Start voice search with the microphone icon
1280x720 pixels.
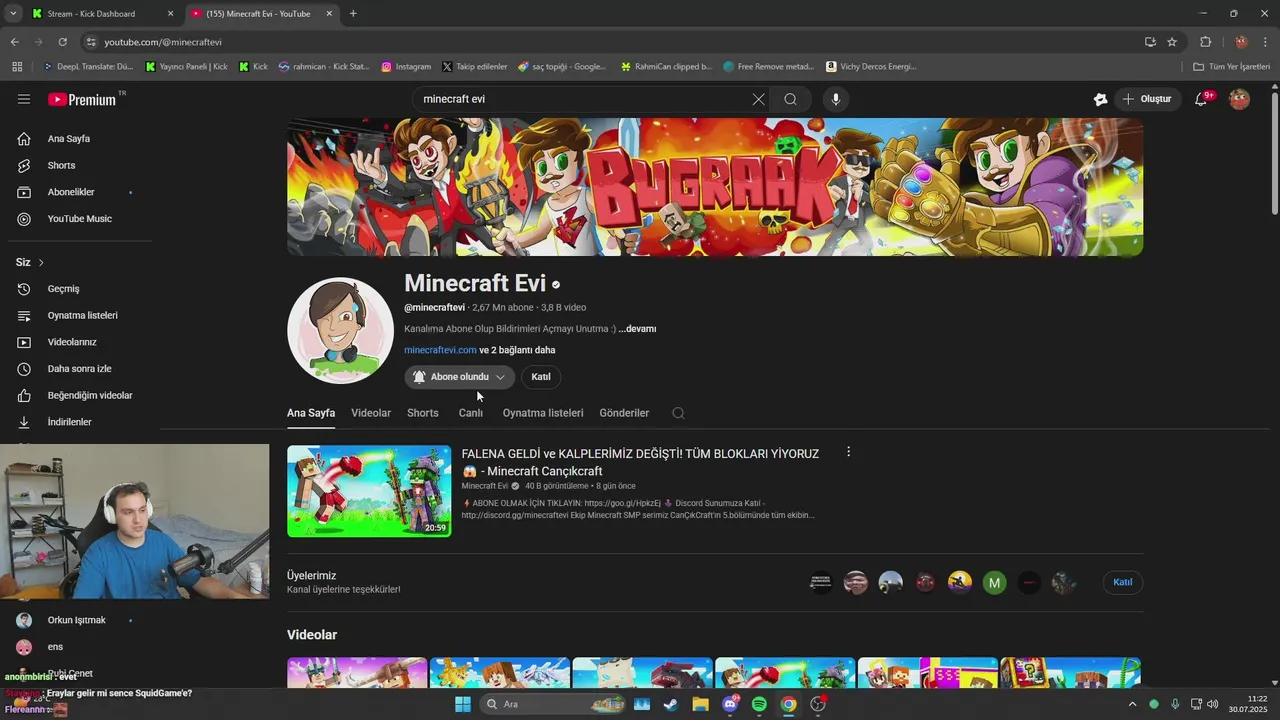point(836,99)
